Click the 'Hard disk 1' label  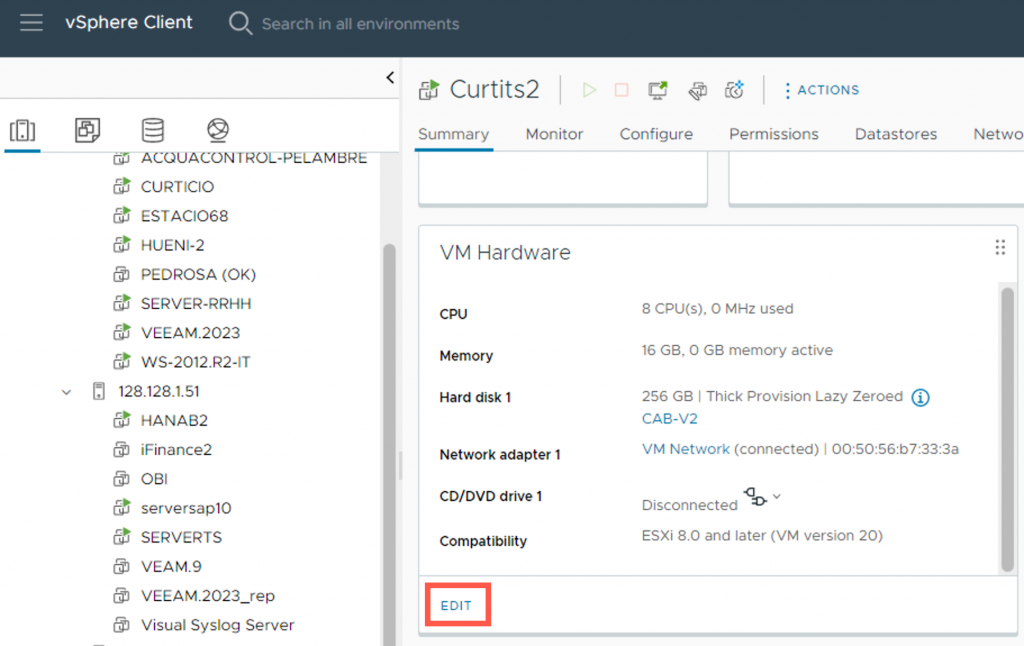click(x=475, y=398)
